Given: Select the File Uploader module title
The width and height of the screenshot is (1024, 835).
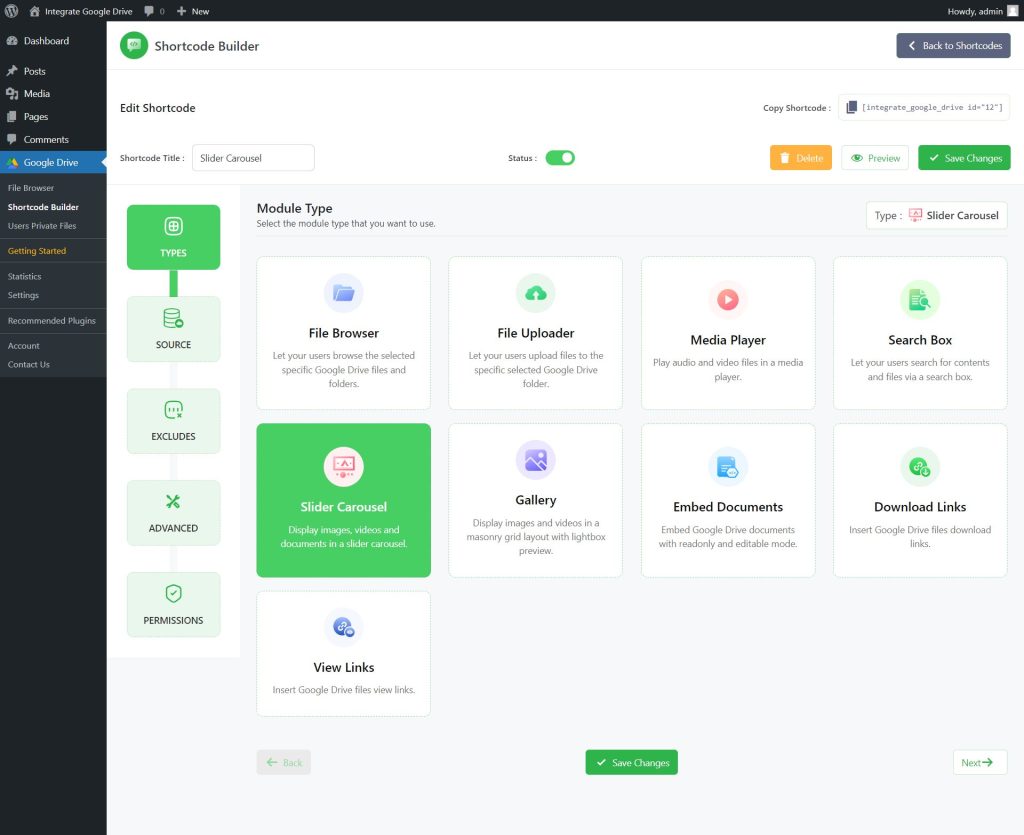Looking at the screenshot, I should tap(536, 333).
